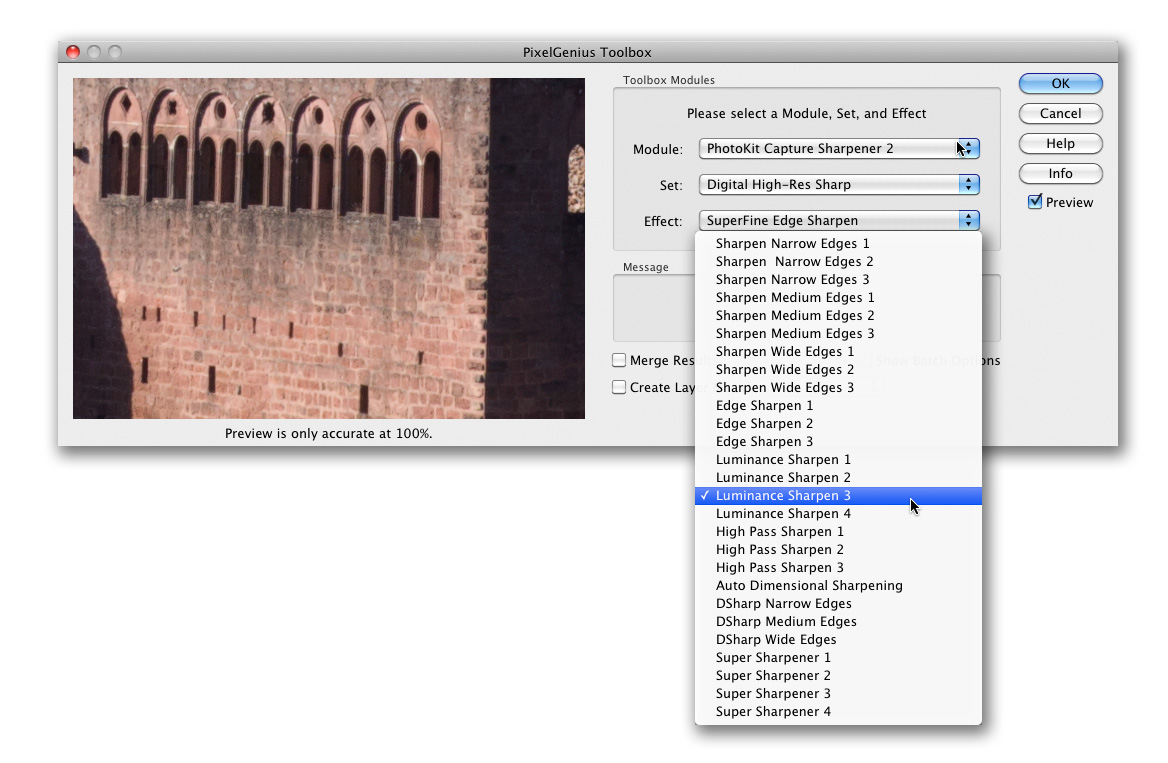Enable the Merge Results checkbox

point(619,360)
